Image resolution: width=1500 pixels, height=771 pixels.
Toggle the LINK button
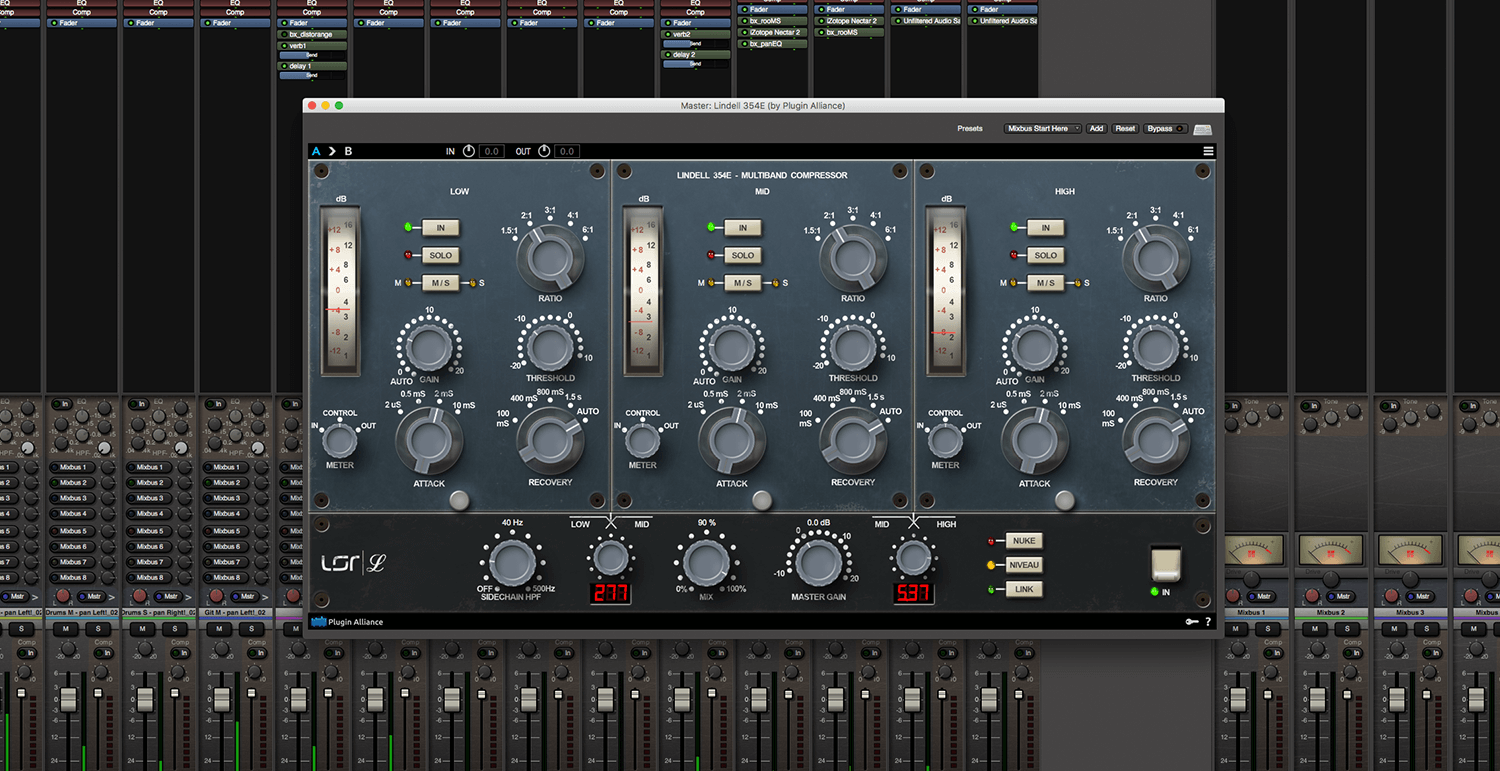click(x=1024, y=589)
